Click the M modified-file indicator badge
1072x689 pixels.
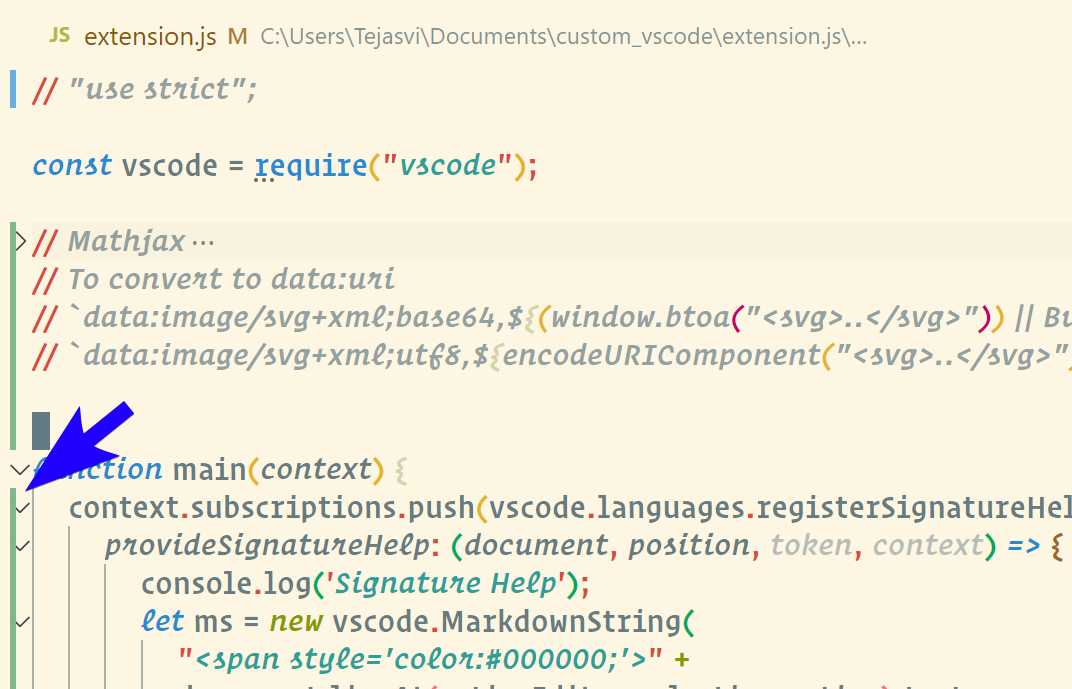click(x=236, y=35)
